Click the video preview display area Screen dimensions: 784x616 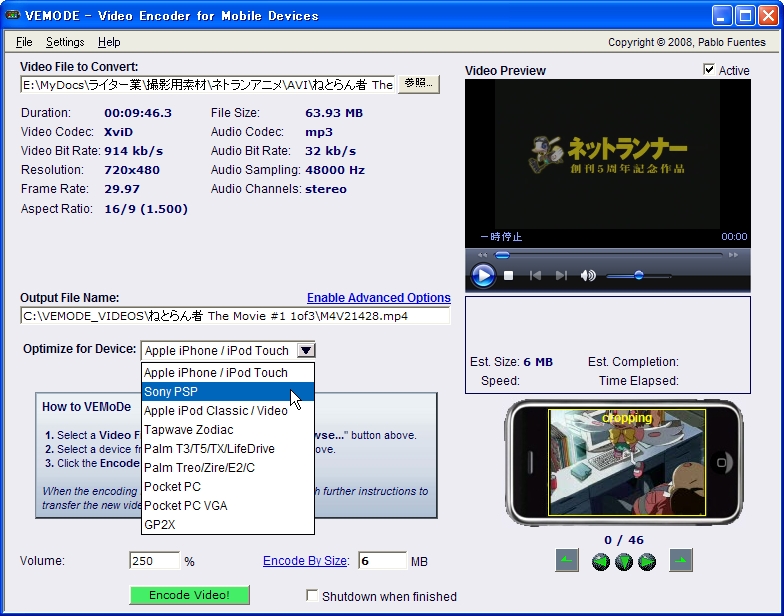tap(608, 154)
